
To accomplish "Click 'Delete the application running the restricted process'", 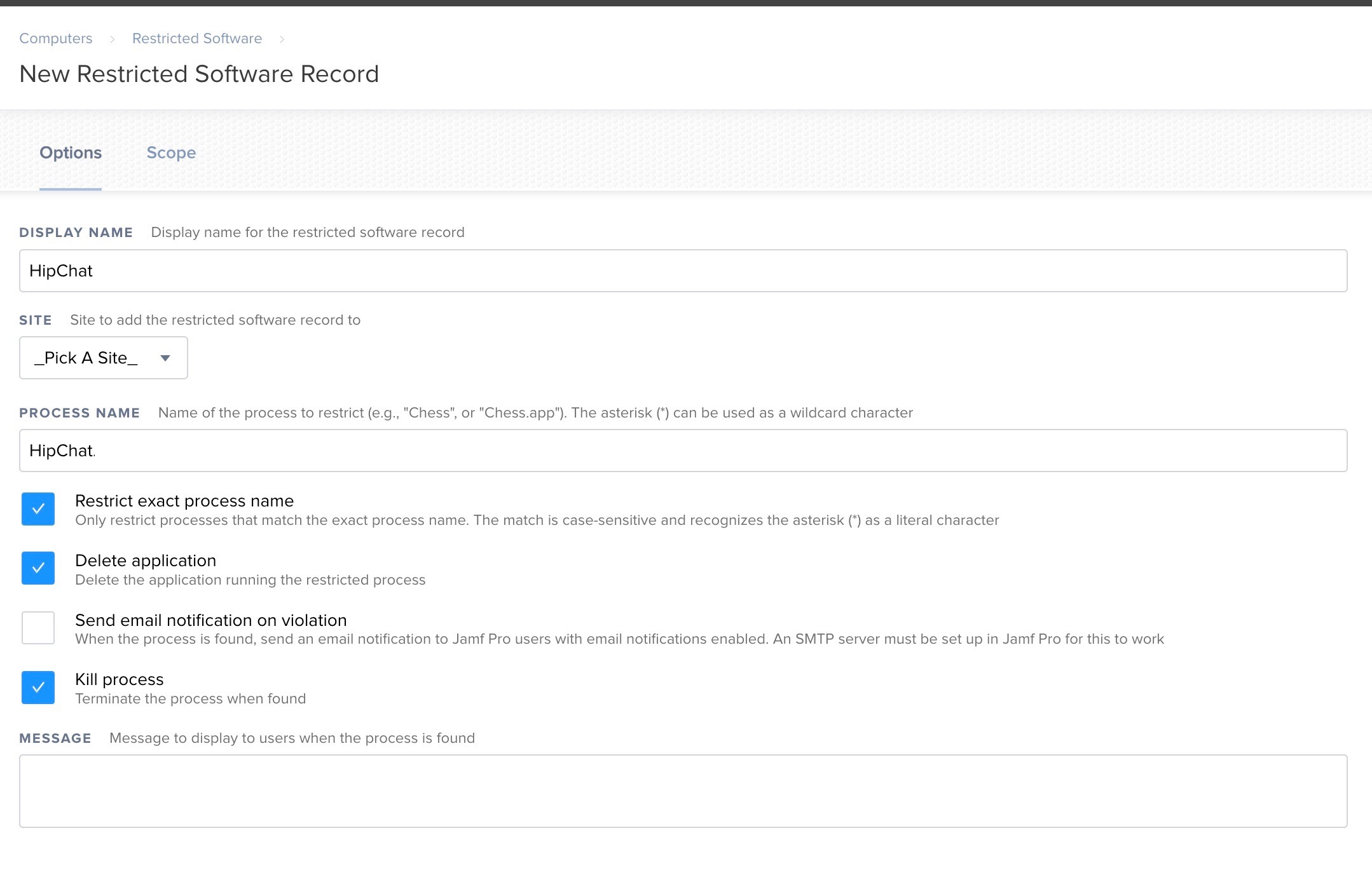I will click(x=250, y=580).
